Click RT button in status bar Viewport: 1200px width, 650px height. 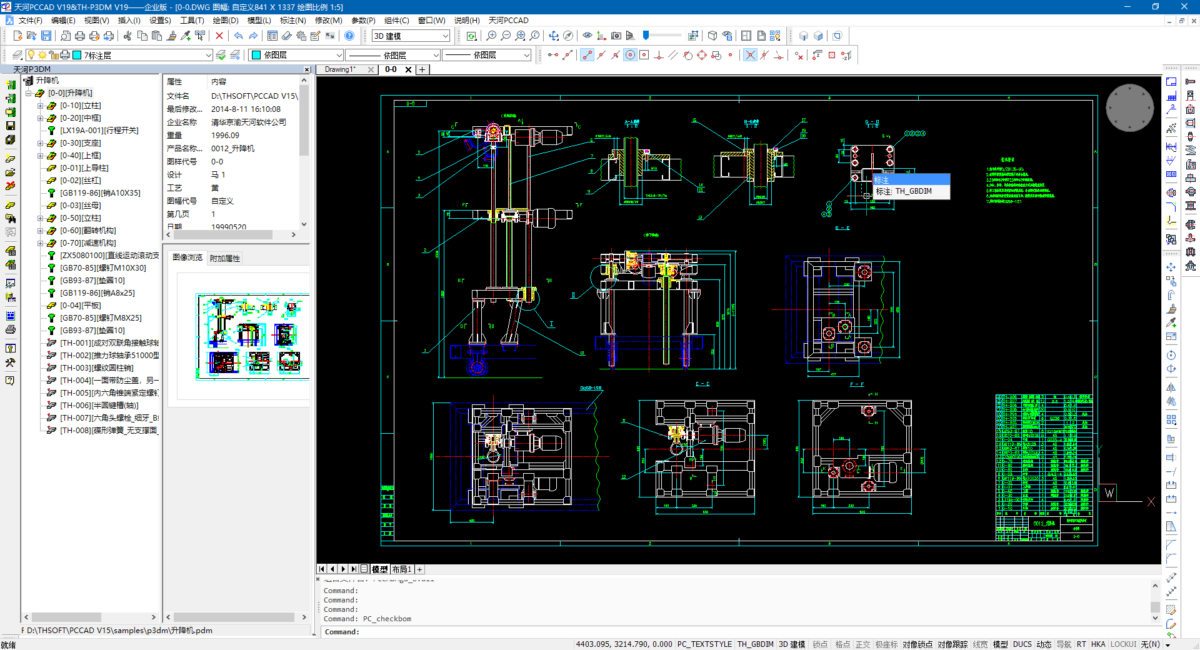pyautogui.click(x=1081, y=644)
